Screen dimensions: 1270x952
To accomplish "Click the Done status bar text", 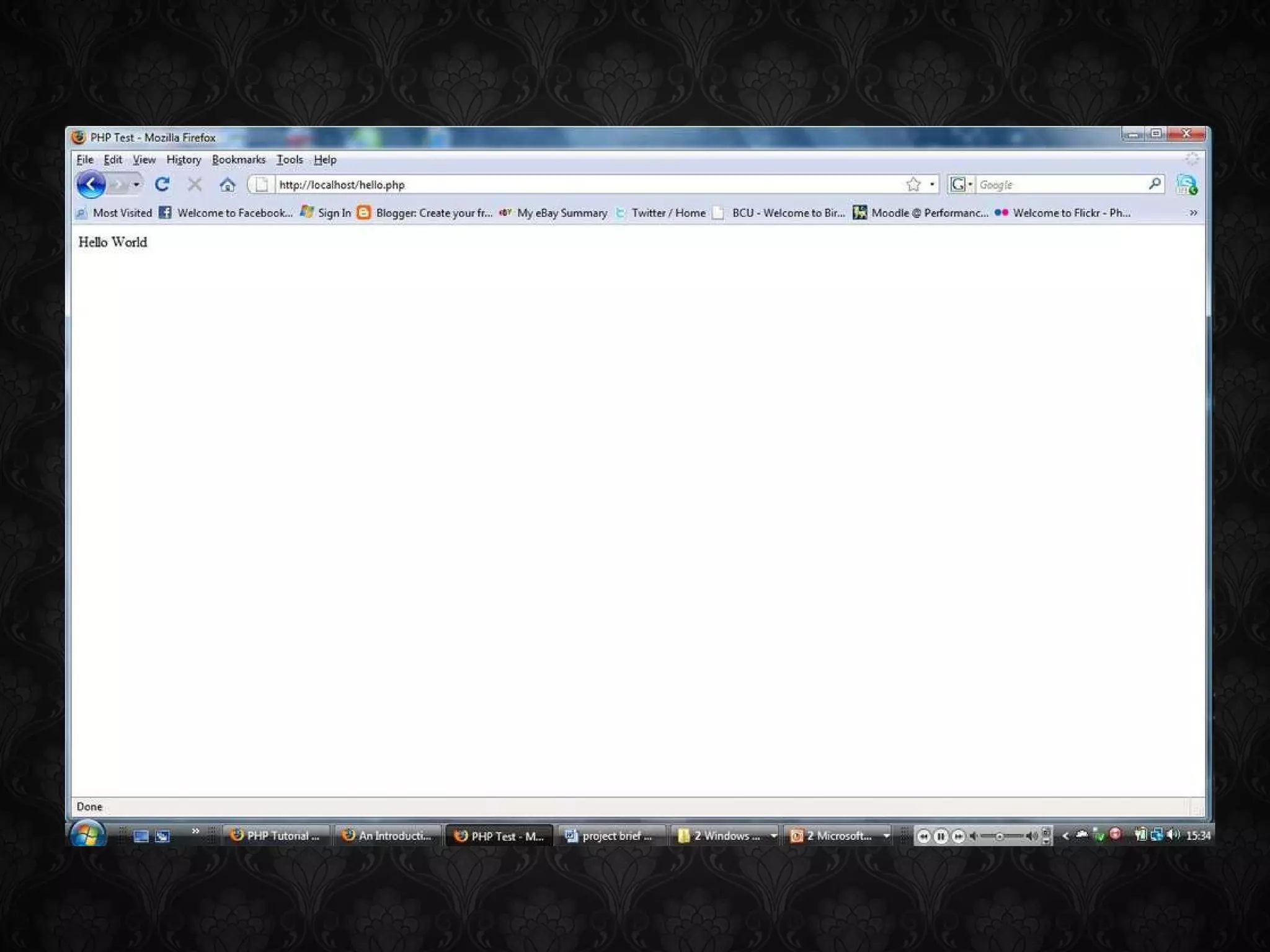I will [x=89, y=806].
